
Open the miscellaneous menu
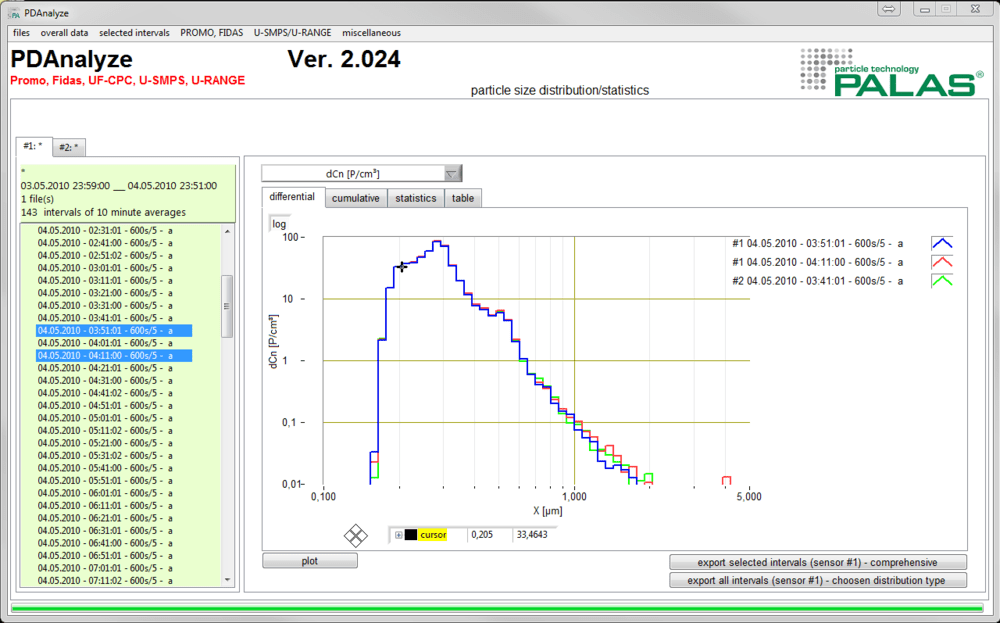click(x=371, y=33)
